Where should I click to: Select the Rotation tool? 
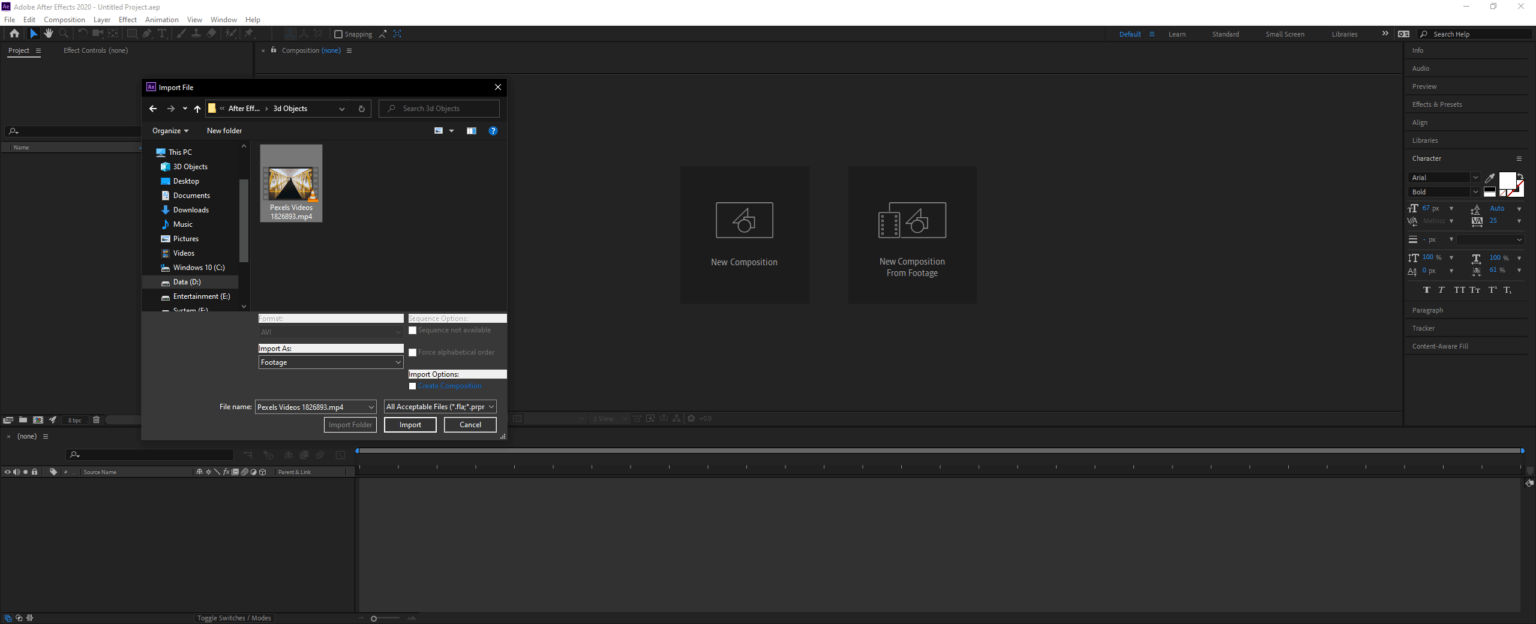tap(83, 33)
